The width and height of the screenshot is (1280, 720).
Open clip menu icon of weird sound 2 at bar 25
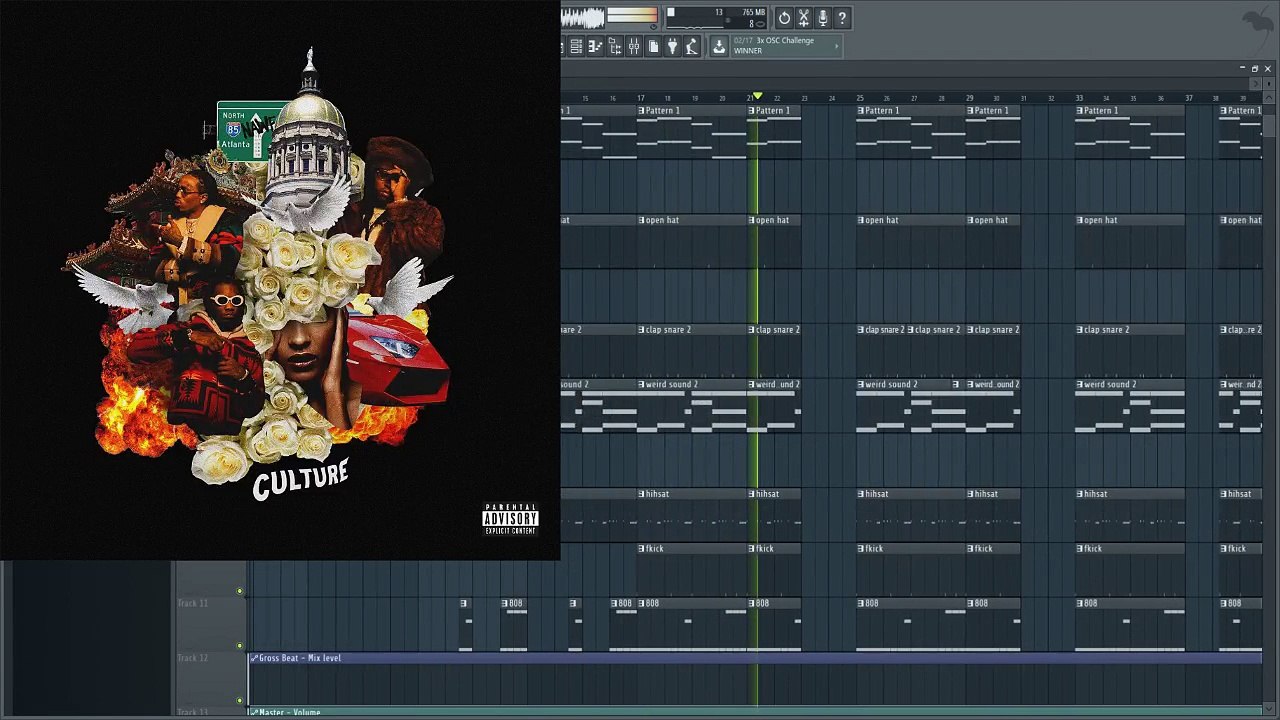click(x=862, y=385)
